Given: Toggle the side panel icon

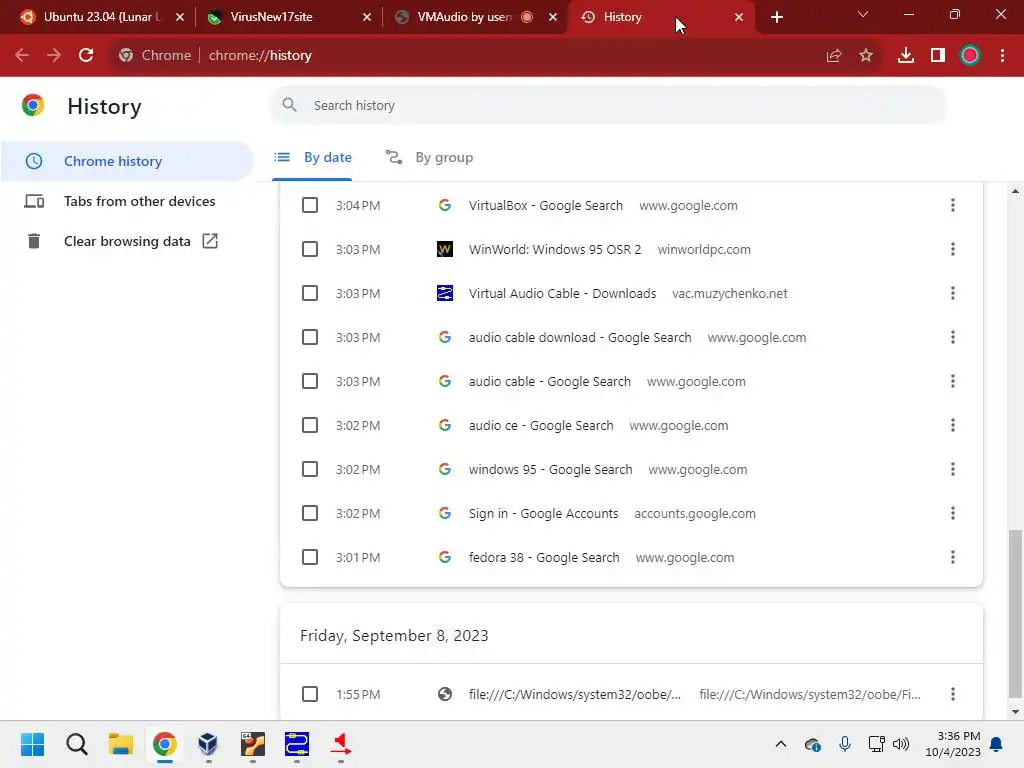Looking at the screenshot, I should 938,56.
